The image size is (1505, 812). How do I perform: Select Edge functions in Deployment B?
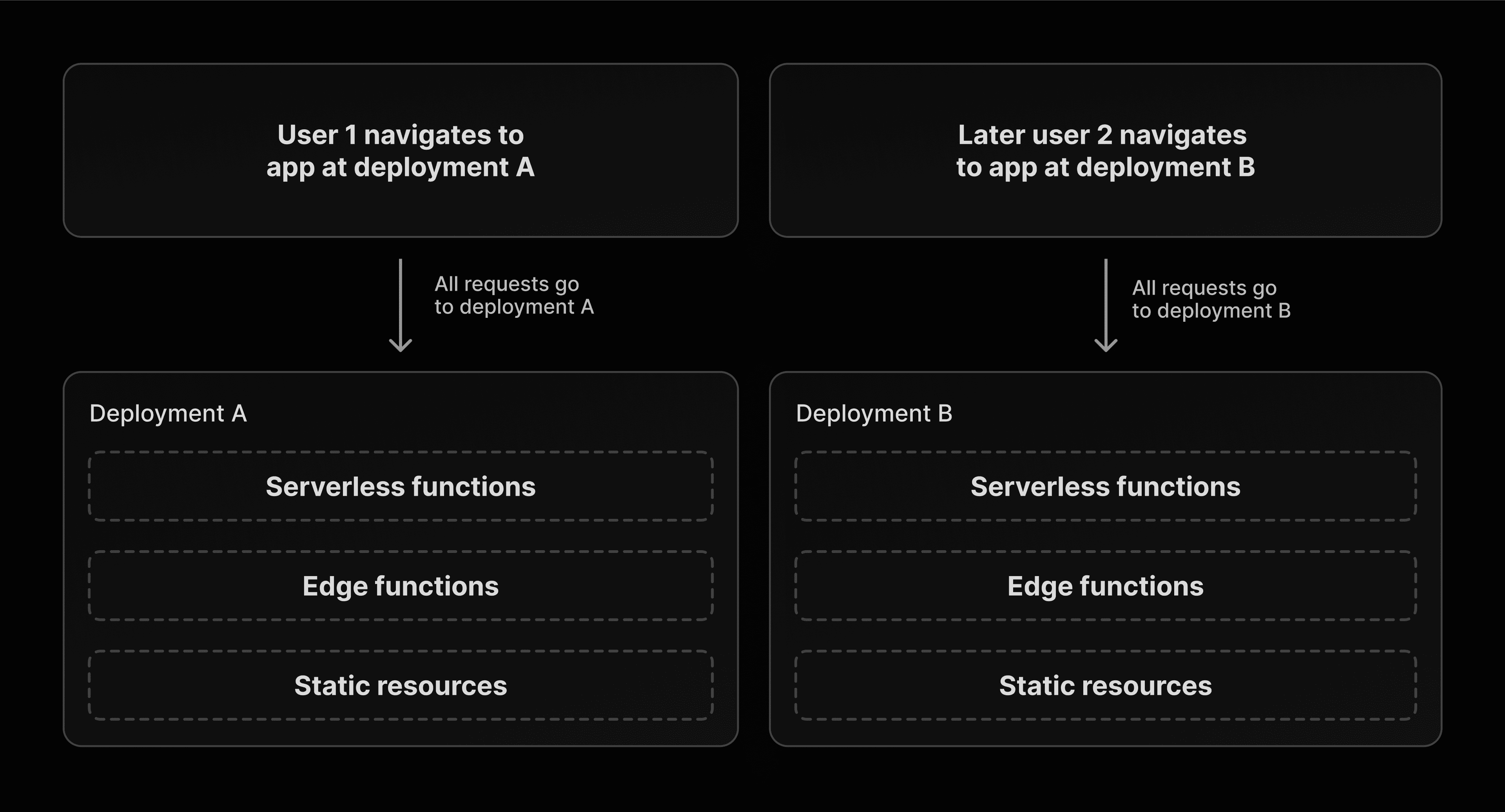pyautogui.click(x=1105, y=586)
